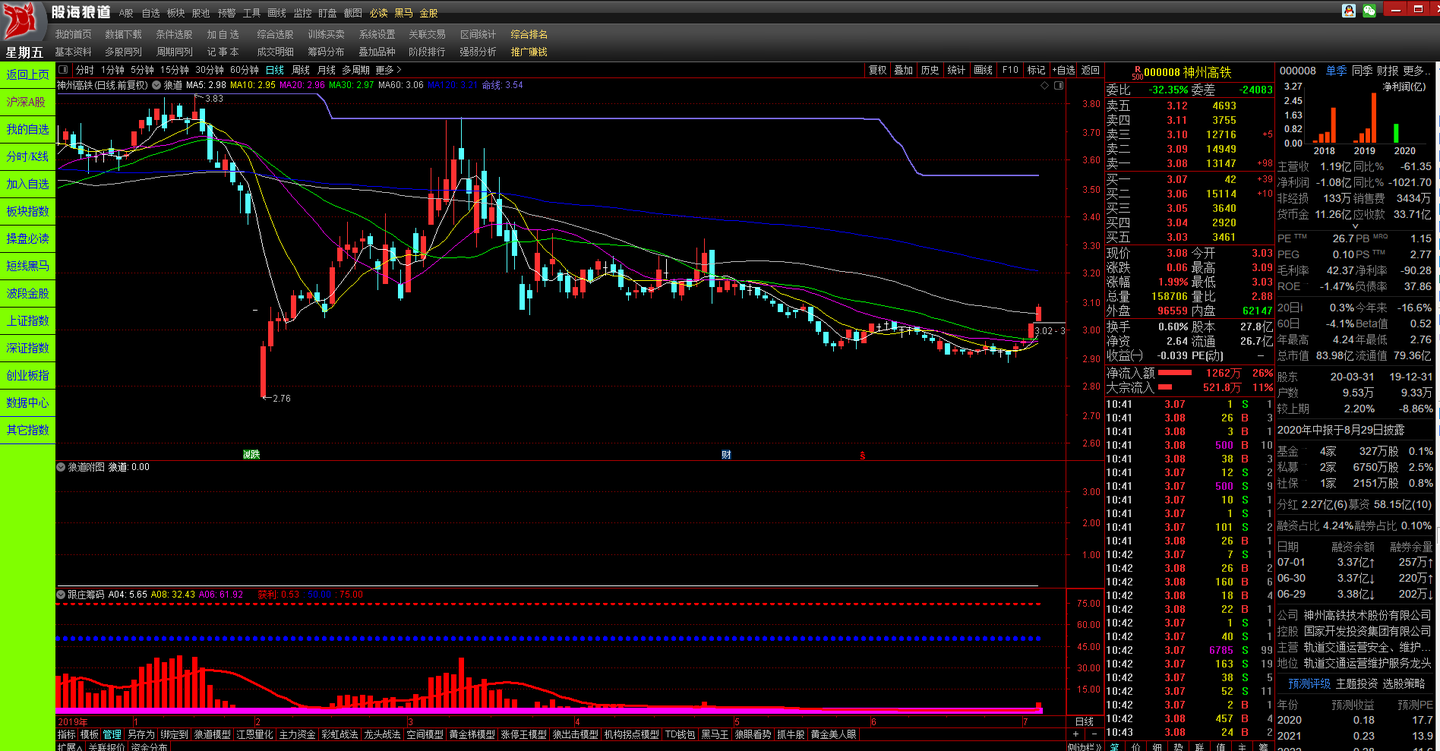Viewport: 1440px width, 751px height.
Task: Click F10 chart button
Action: 1009,70
